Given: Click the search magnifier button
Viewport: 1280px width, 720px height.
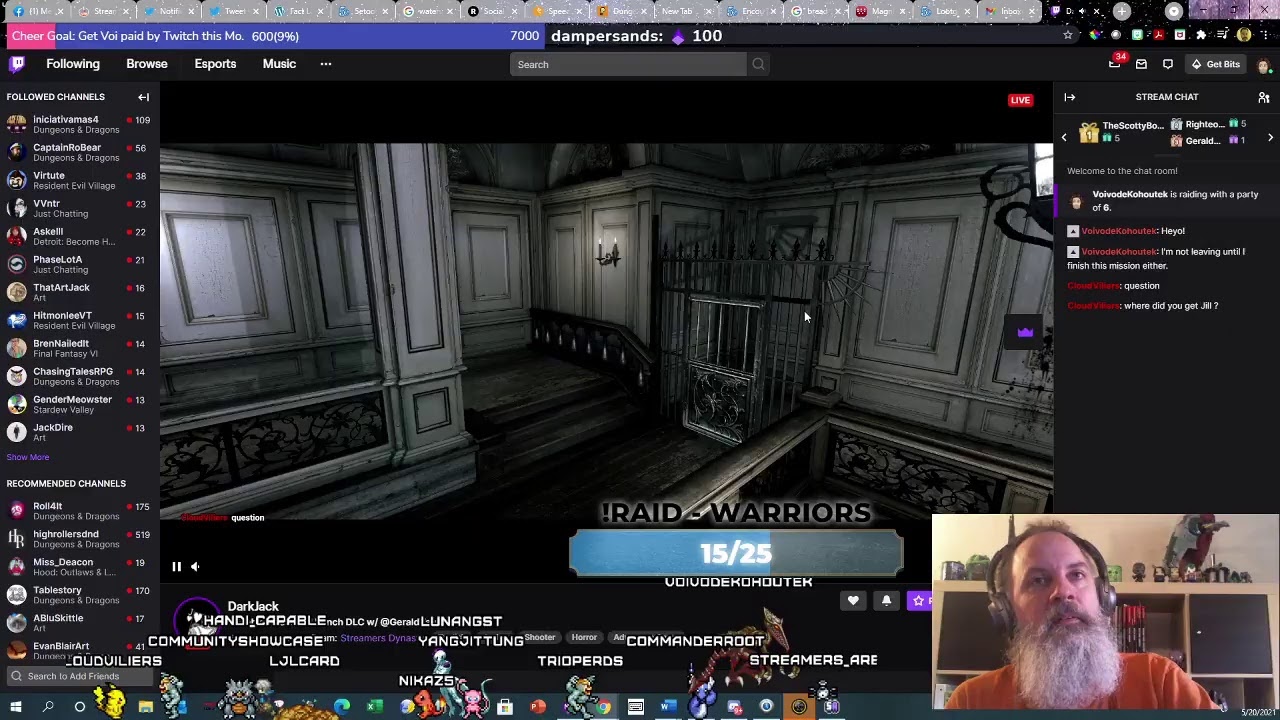Looking at the screenshot, I should pos(758,64).
